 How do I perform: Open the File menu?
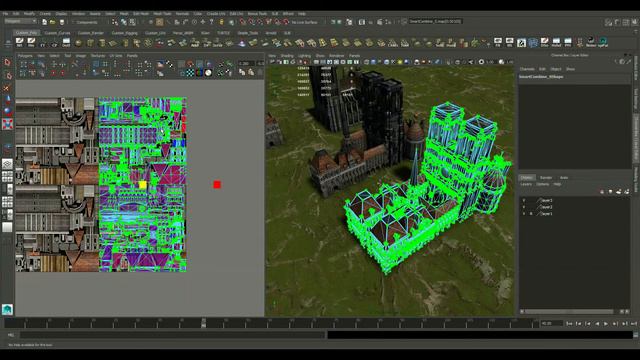[x=6, y=13]
